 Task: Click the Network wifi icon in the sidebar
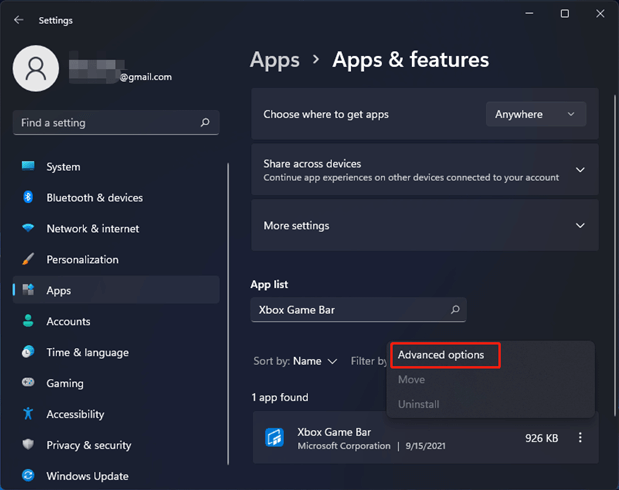point(28,228)
